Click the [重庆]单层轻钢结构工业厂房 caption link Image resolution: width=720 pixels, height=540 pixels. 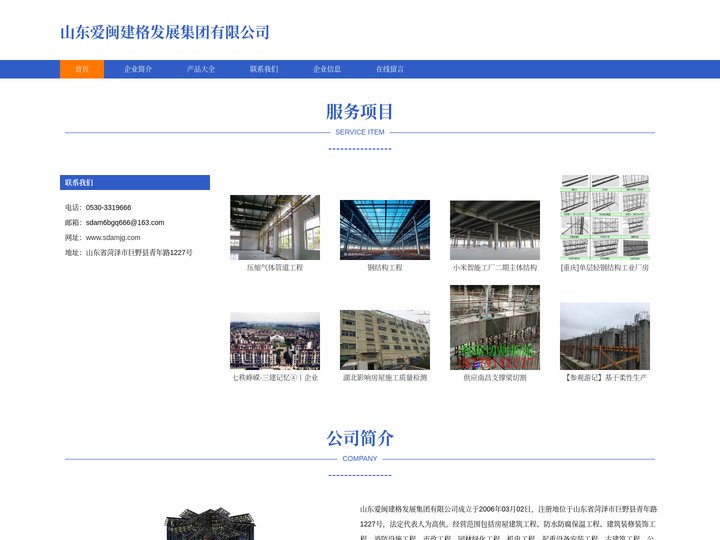tap(605, 268)
